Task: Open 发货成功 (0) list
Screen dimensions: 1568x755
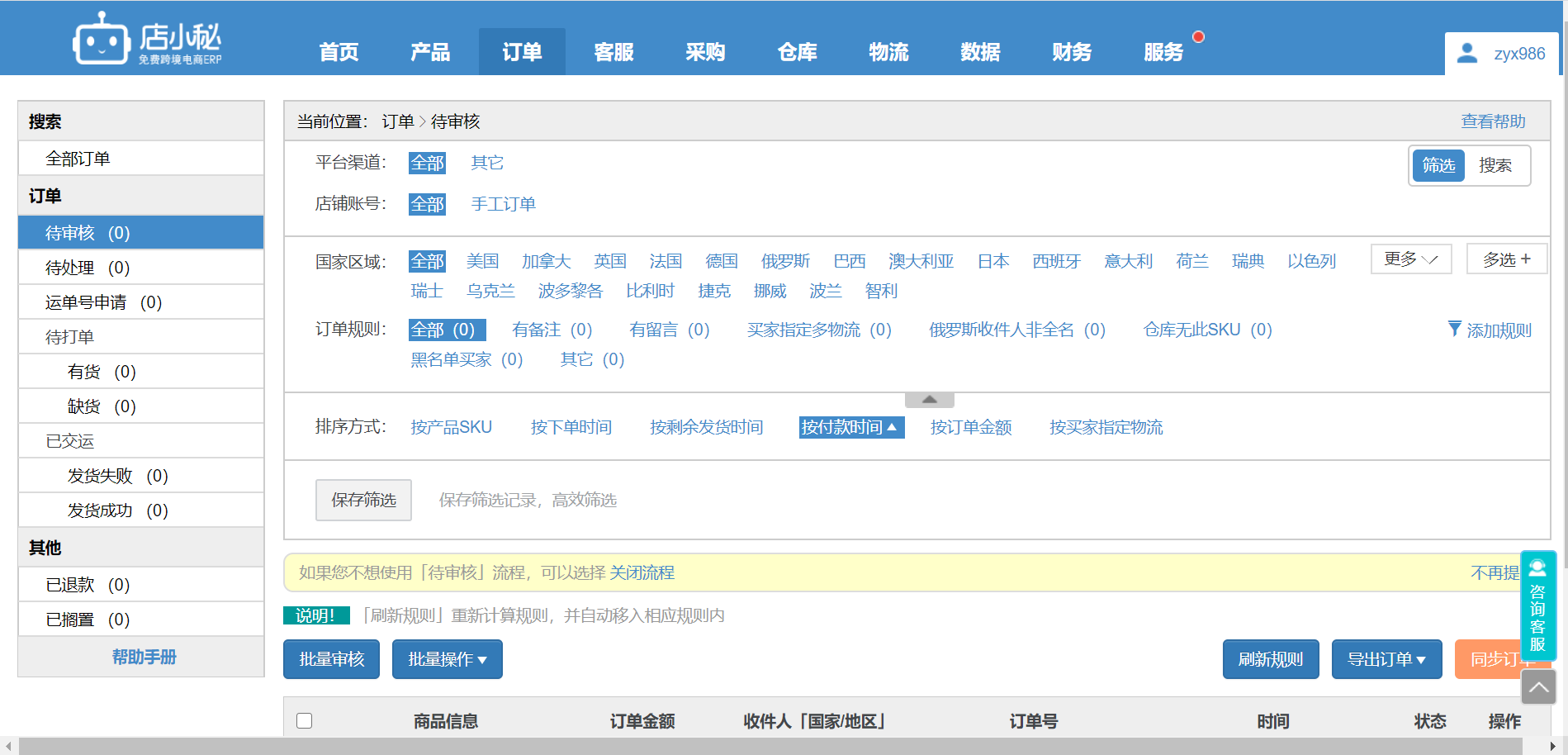Action: pos(141,510)
